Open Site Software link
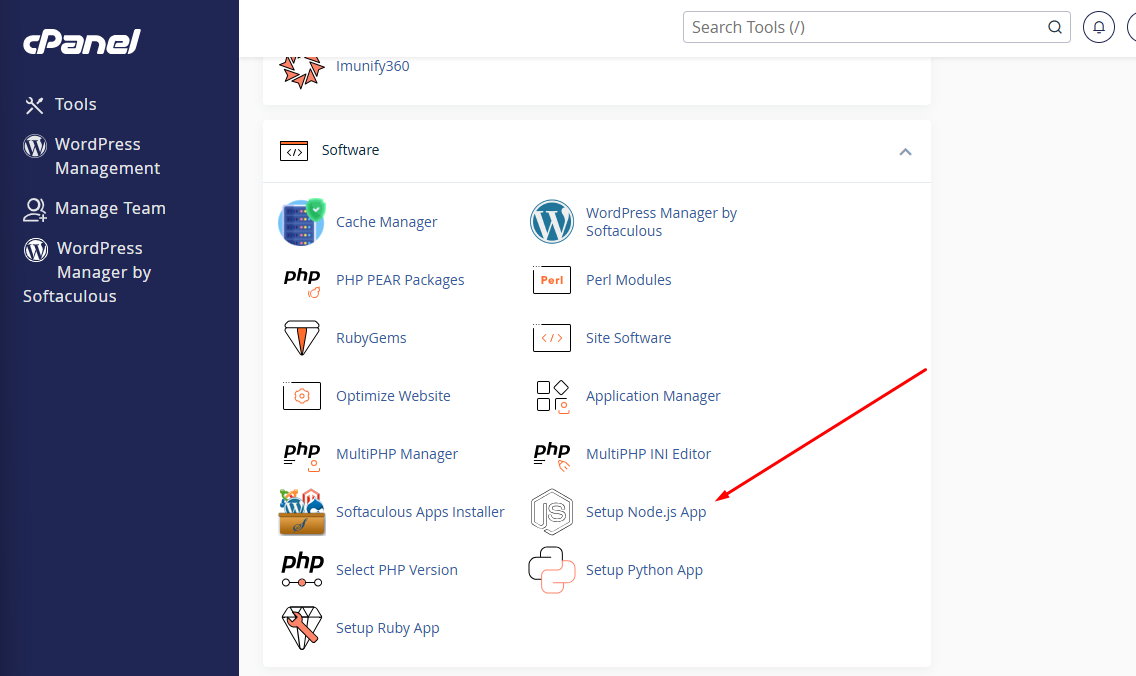The width and height of the screenshot is (1136, 676). pyautogui.click(x=628, y=338)
